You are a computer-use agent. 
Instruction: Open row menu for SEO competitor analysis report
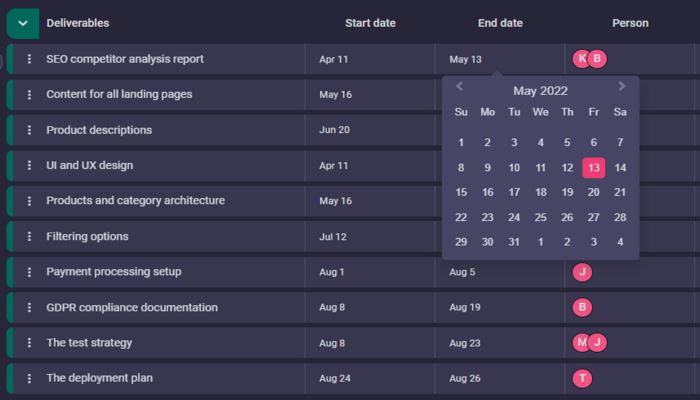pyautogui.click(x=29, y=59)
